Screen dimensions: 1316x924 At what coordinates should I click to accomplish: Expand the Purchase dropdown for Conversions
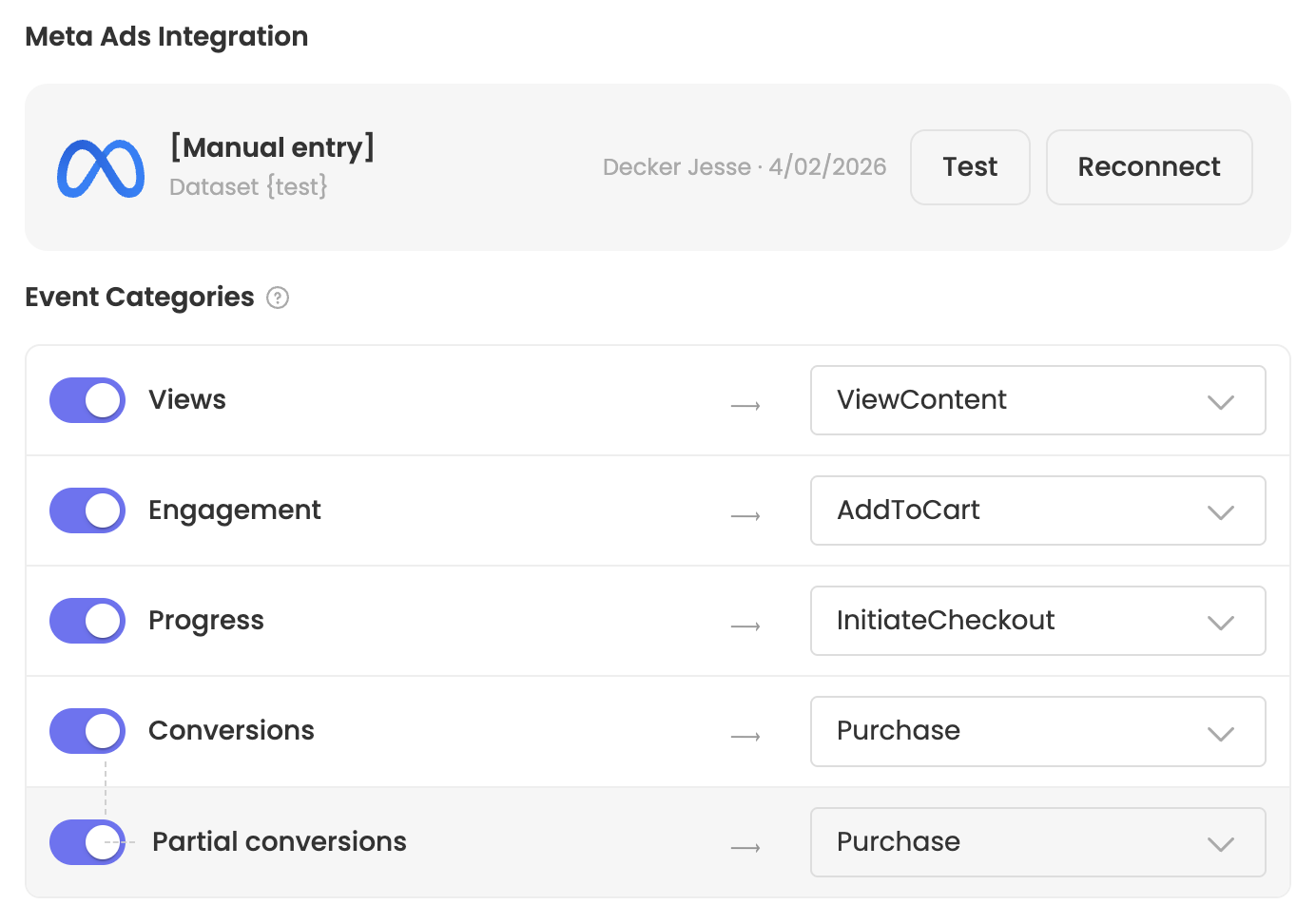[x=1037, y=731]
